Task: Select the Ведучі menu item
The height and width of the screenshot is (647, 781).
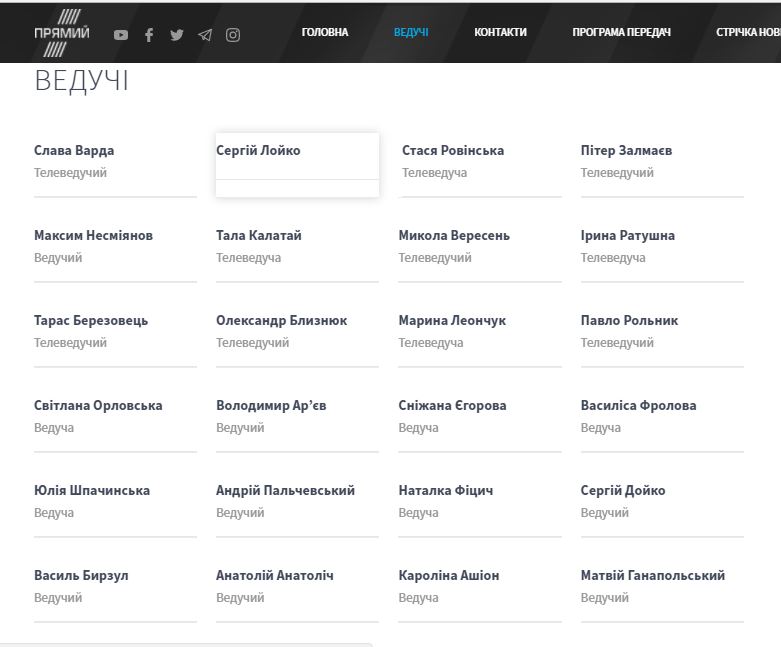Action: (x=411, y=32)
